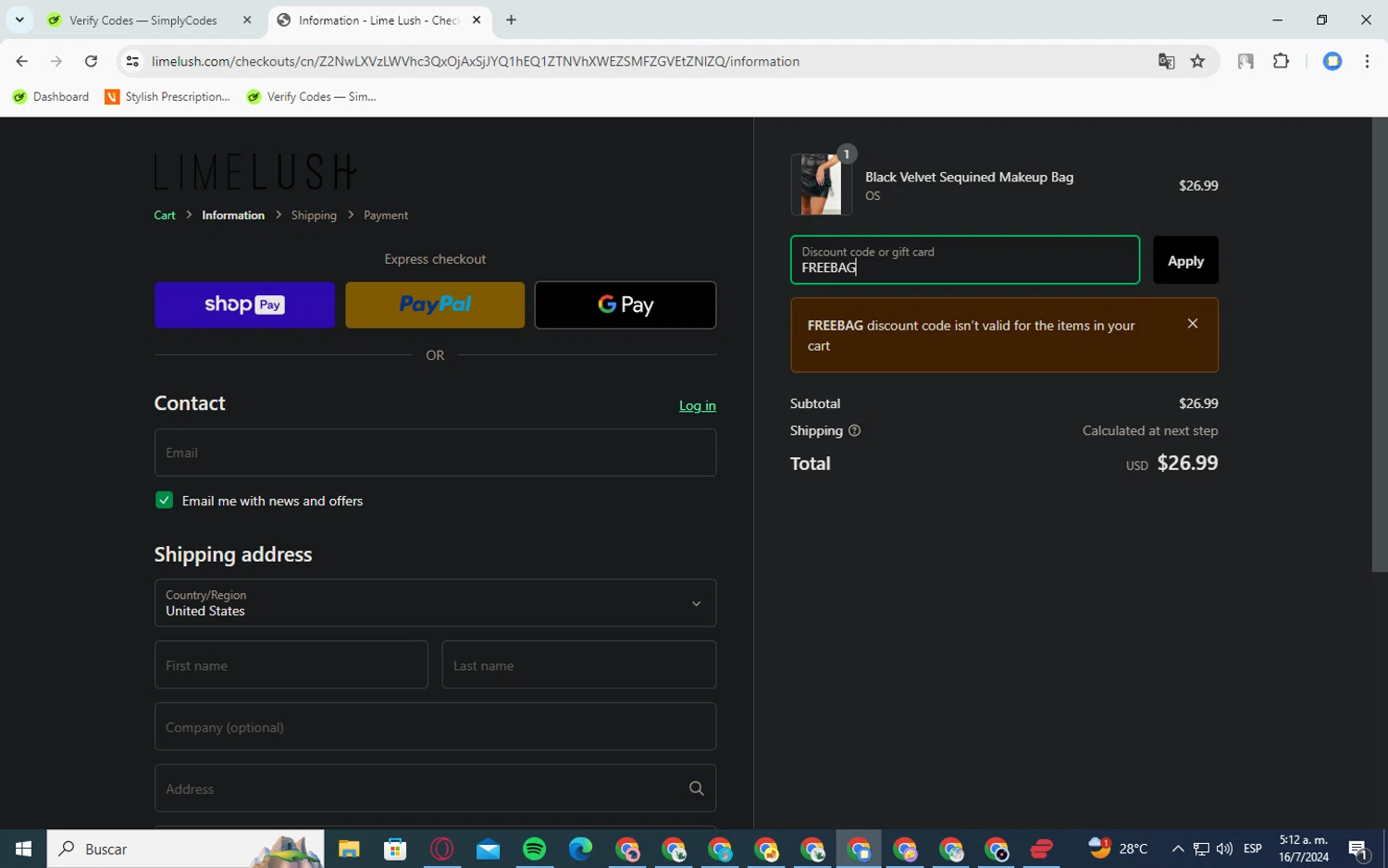The image size is (1388, 868).
Task: Open Mail app from taskbar
Action: pos(488,849)
